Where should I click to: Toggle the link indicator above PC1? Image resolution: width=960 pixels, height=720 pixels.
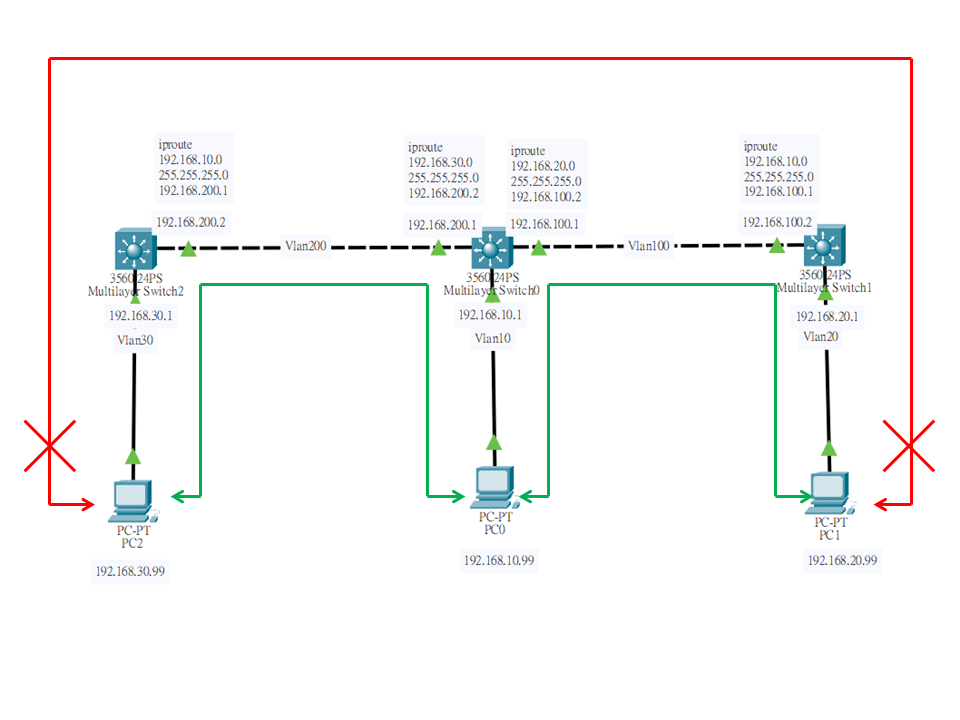tap(829, 447)
